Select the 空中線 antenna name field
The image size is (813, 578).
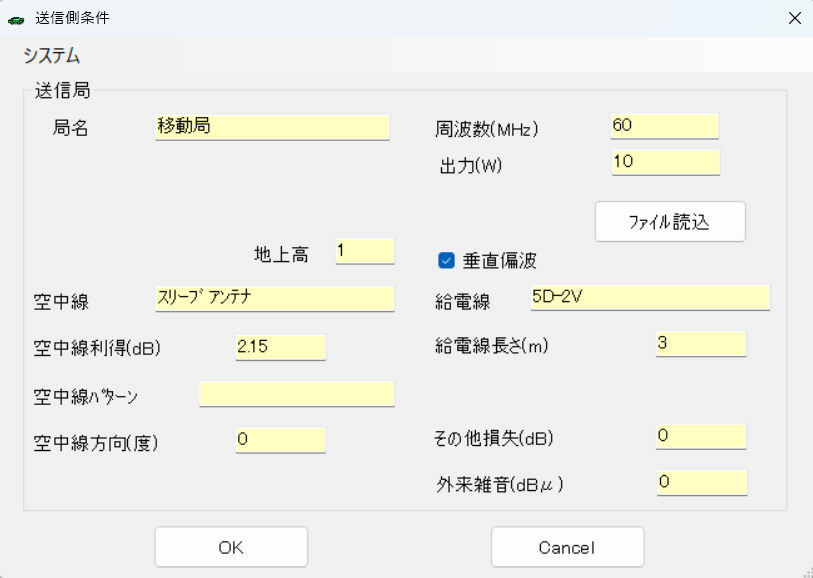pyautogui.click(x=275, y=298)
